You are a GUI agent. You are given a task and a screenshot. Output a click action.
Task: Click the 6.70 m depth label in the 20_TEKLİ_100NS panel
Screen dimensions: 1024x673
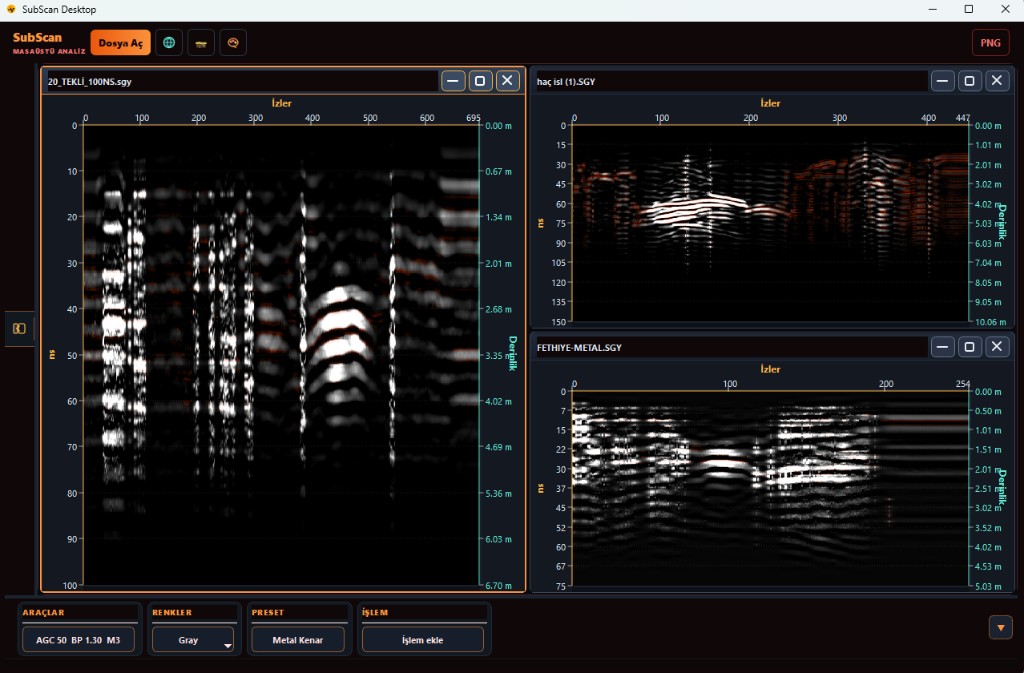click(x=498, y=586)
